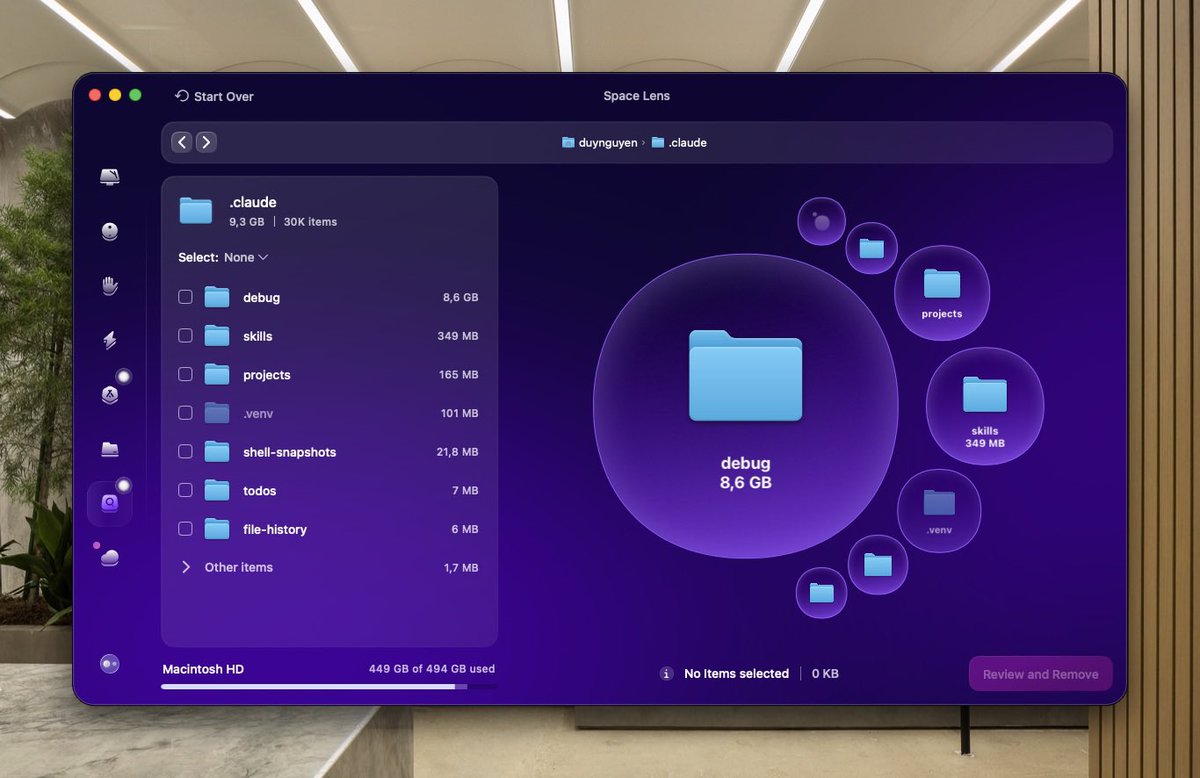Click the debug folder icon in list
Viewport: 1200px width, 778px height.
(217, 297)
